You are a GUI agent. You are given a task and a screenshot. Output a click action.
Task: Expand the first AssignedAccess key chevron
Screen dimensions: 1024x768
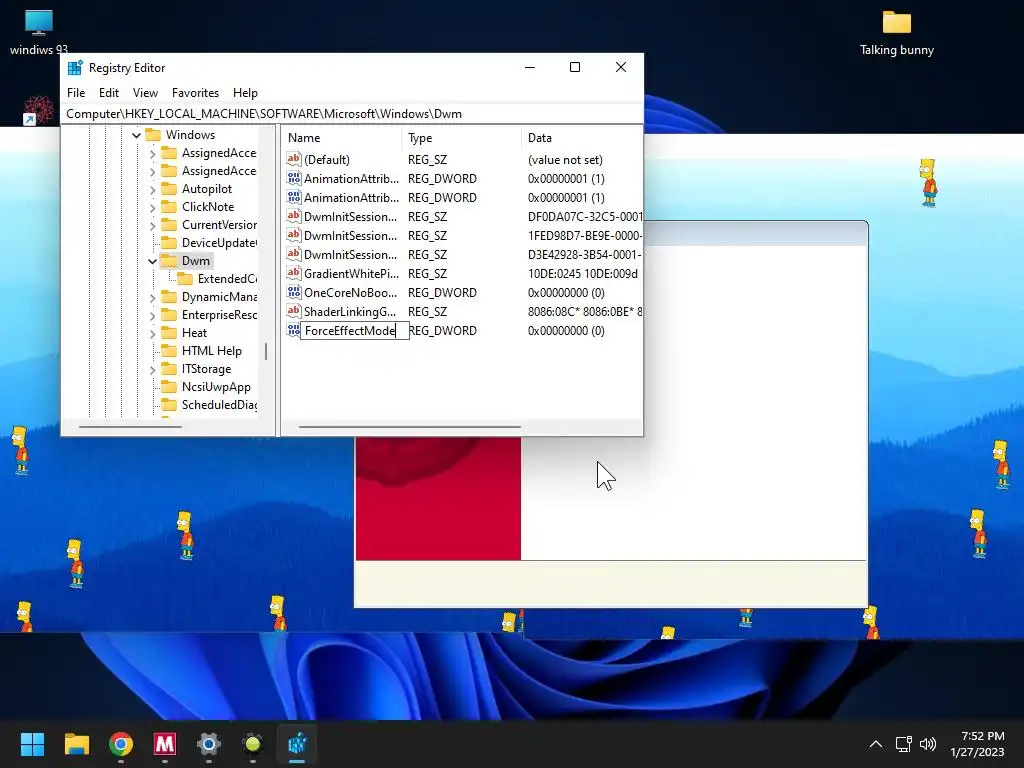coord(152,153)
